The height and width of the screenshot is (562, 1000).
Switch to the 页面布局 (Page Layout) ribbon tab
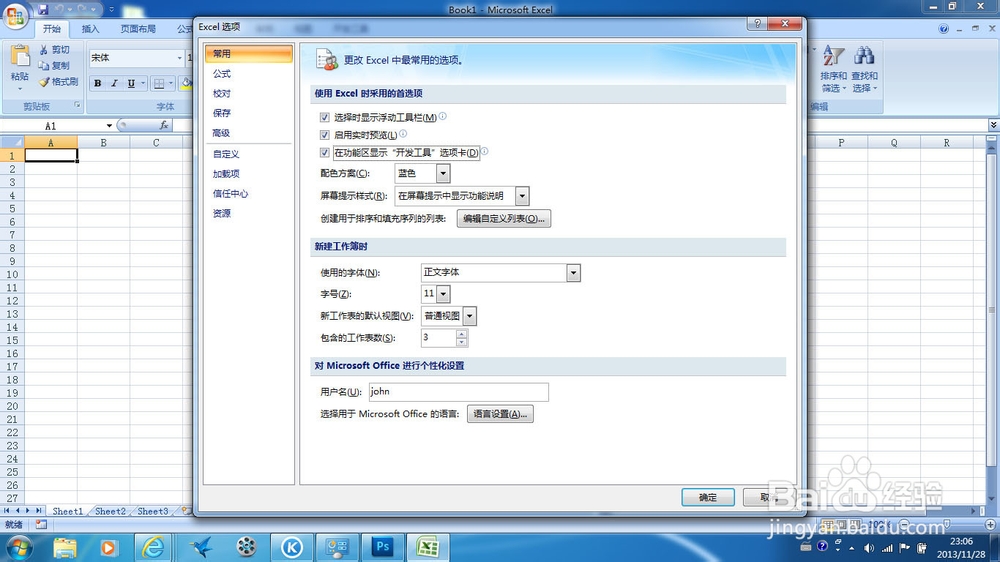[138, 29]
